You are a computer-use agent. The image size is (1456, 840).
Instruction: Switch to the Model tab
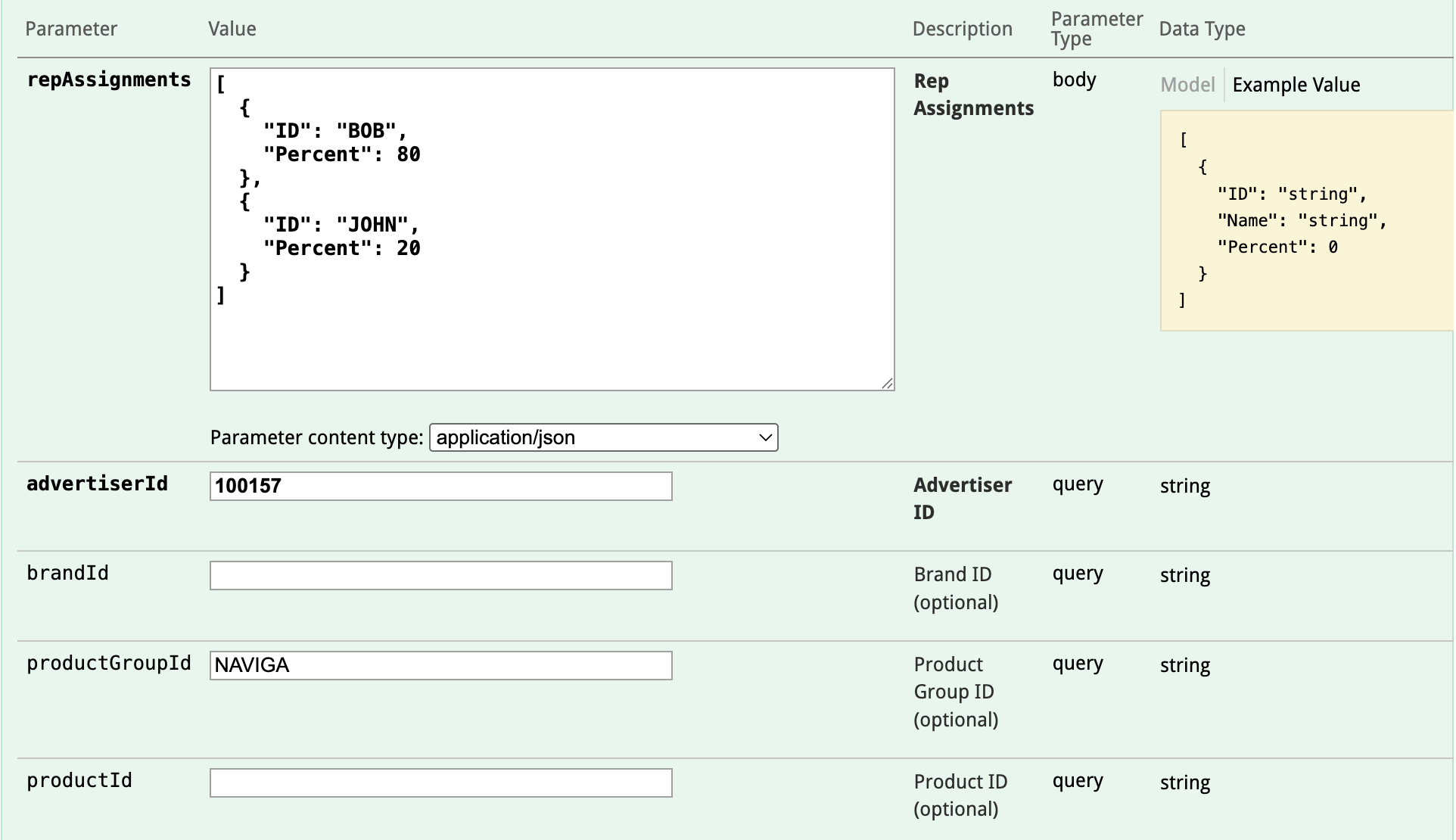(1187, 85)
